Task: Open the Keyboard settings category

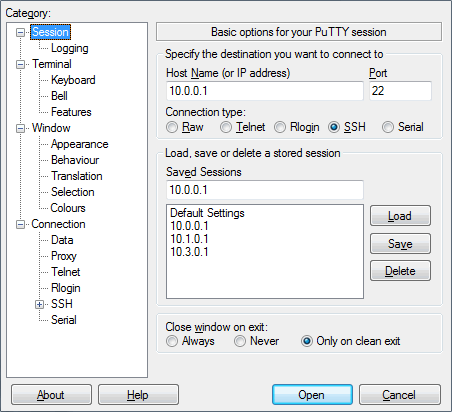Action: (x=73, y=80)
